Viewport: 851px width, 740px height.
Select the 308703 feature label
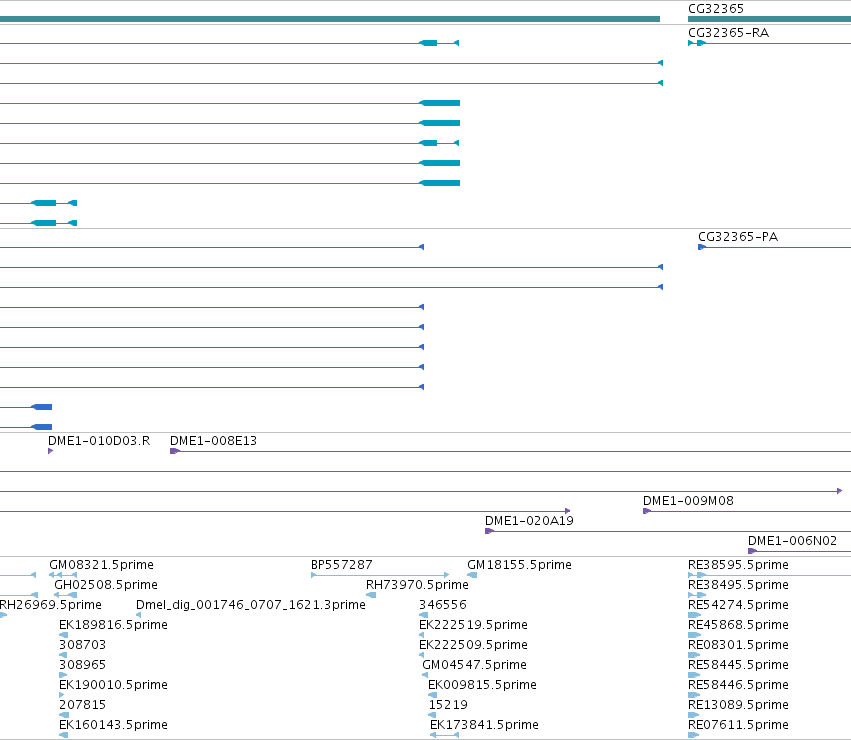click(x=82, y=645)
